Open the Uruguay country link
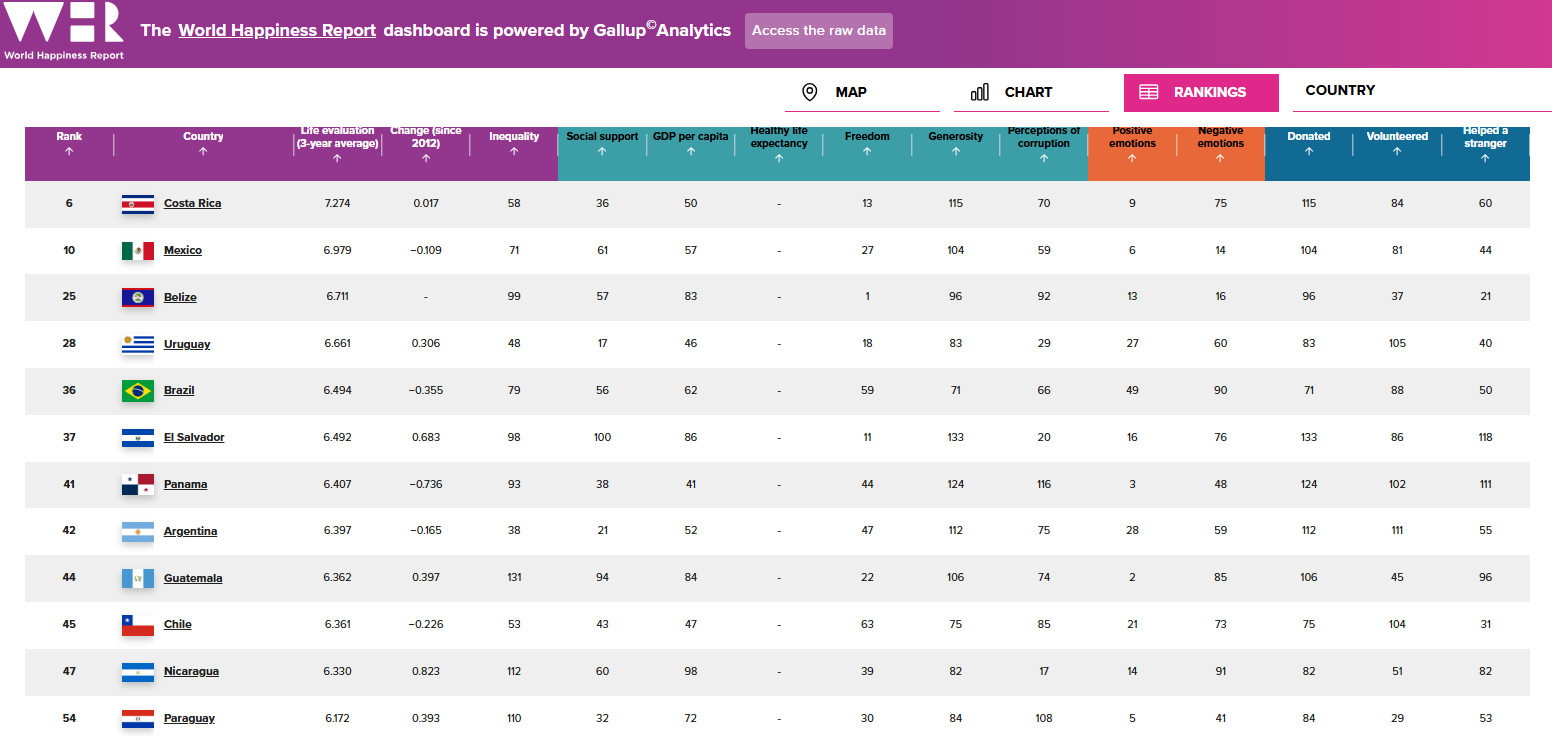The image size is (1552, 736). tap(187, 344)
